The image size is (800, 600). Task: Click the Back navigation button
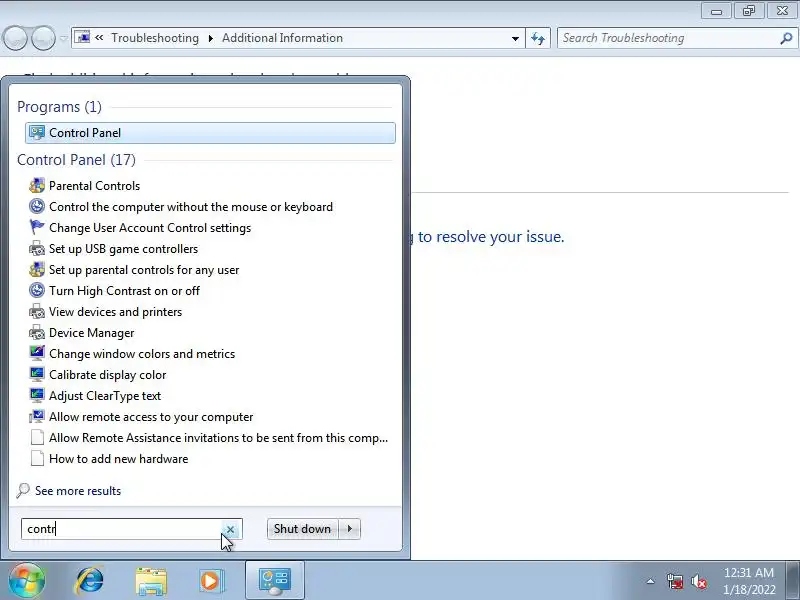[x=15, y=38]
